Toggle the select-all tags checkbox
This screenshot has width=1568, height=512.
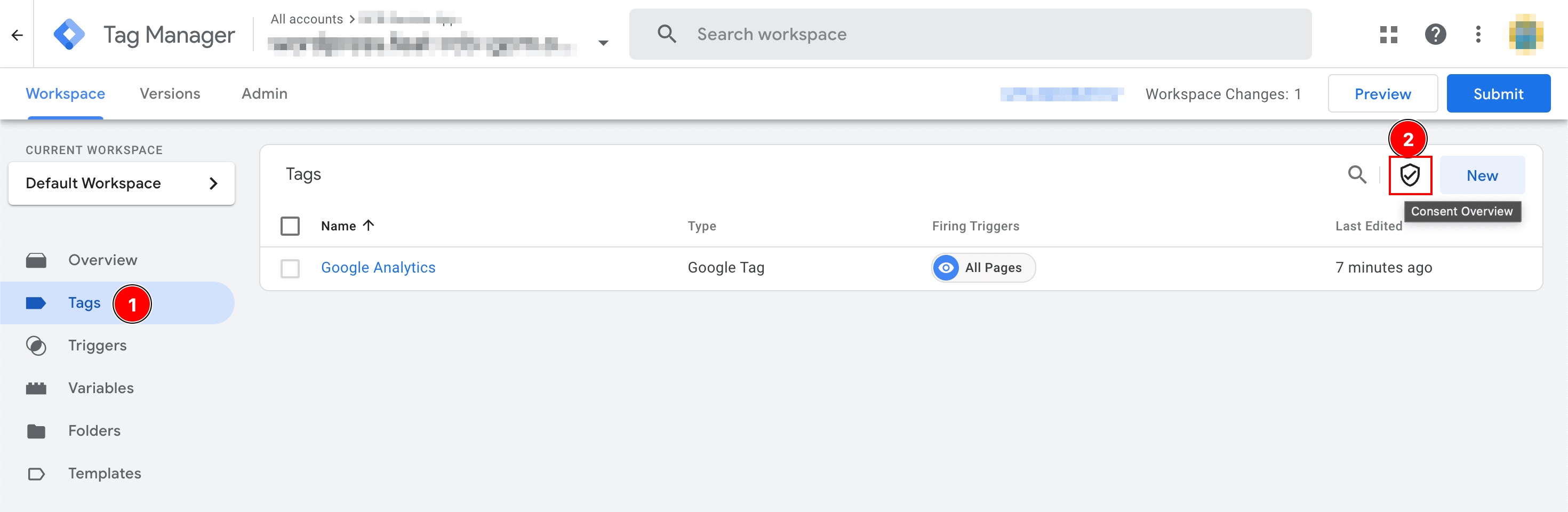point(290,226)
